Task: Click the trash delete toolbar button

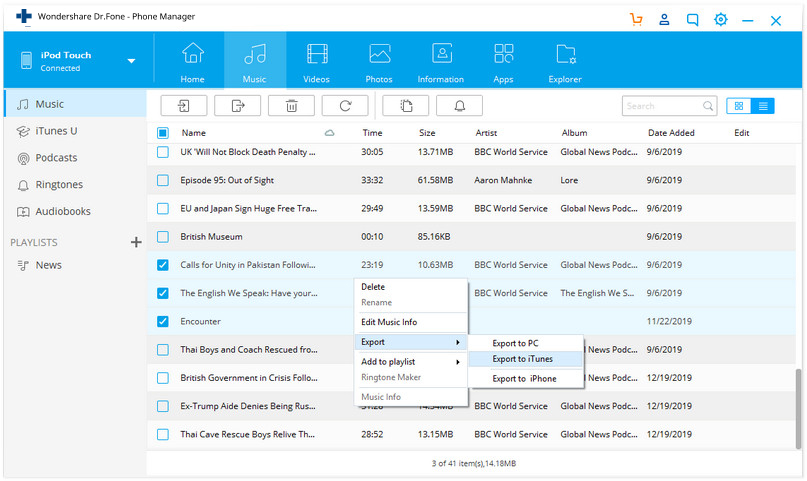Action: coord(291,106)
